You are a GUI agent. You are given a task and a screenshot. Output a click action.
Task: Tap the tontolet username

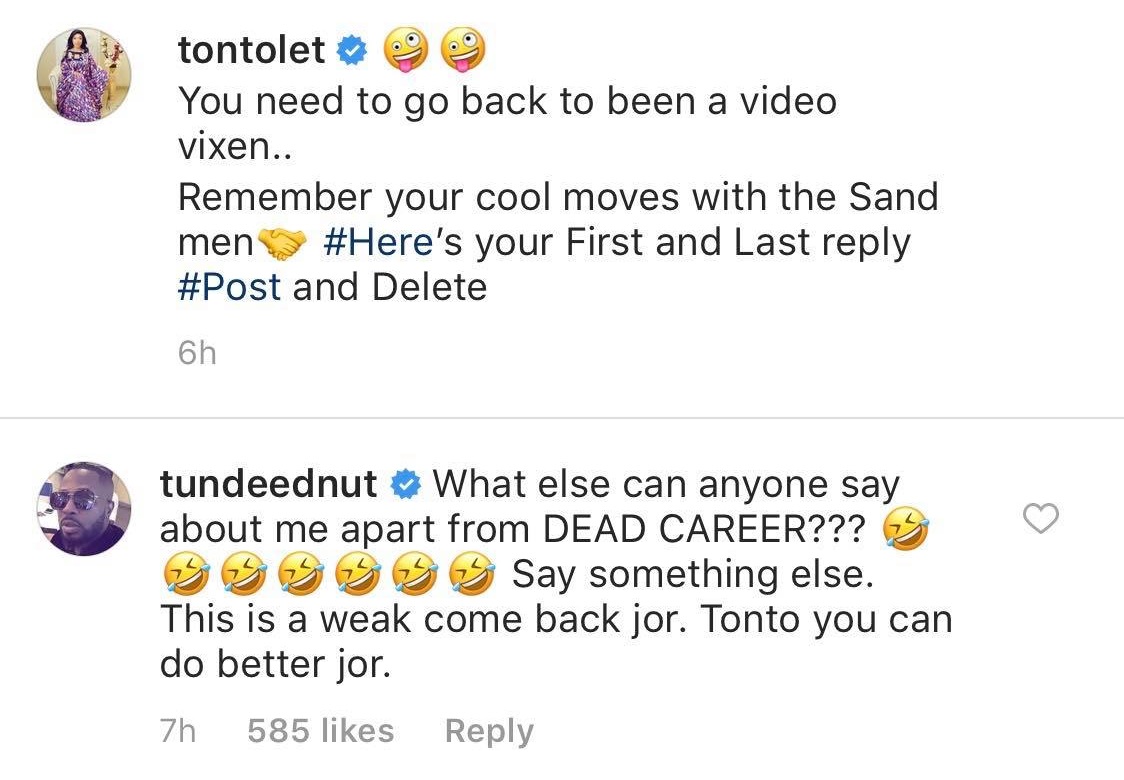pyautogui.click(x=251, y=50)
